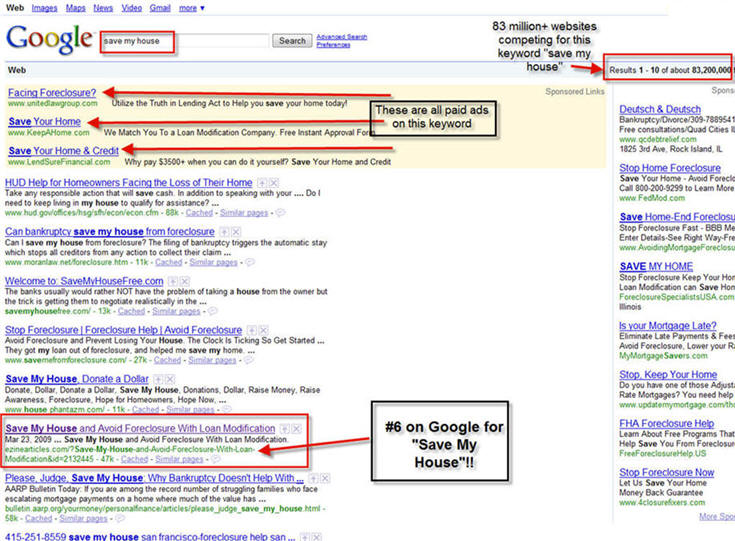View Similar pages for savemefromforeclosure.com
Viewport: 735px width, 541px height.
coord(212,360)
